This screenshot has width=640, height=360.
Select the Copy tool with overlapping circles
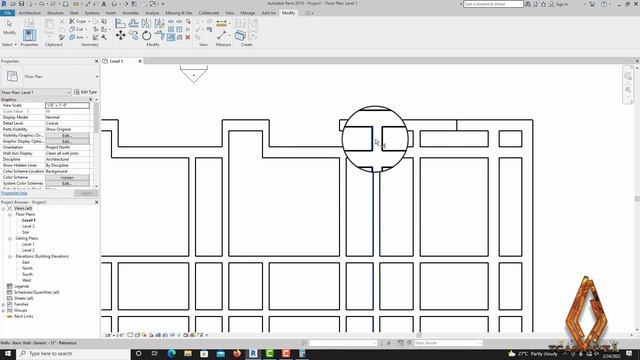(x=133, y=36)
